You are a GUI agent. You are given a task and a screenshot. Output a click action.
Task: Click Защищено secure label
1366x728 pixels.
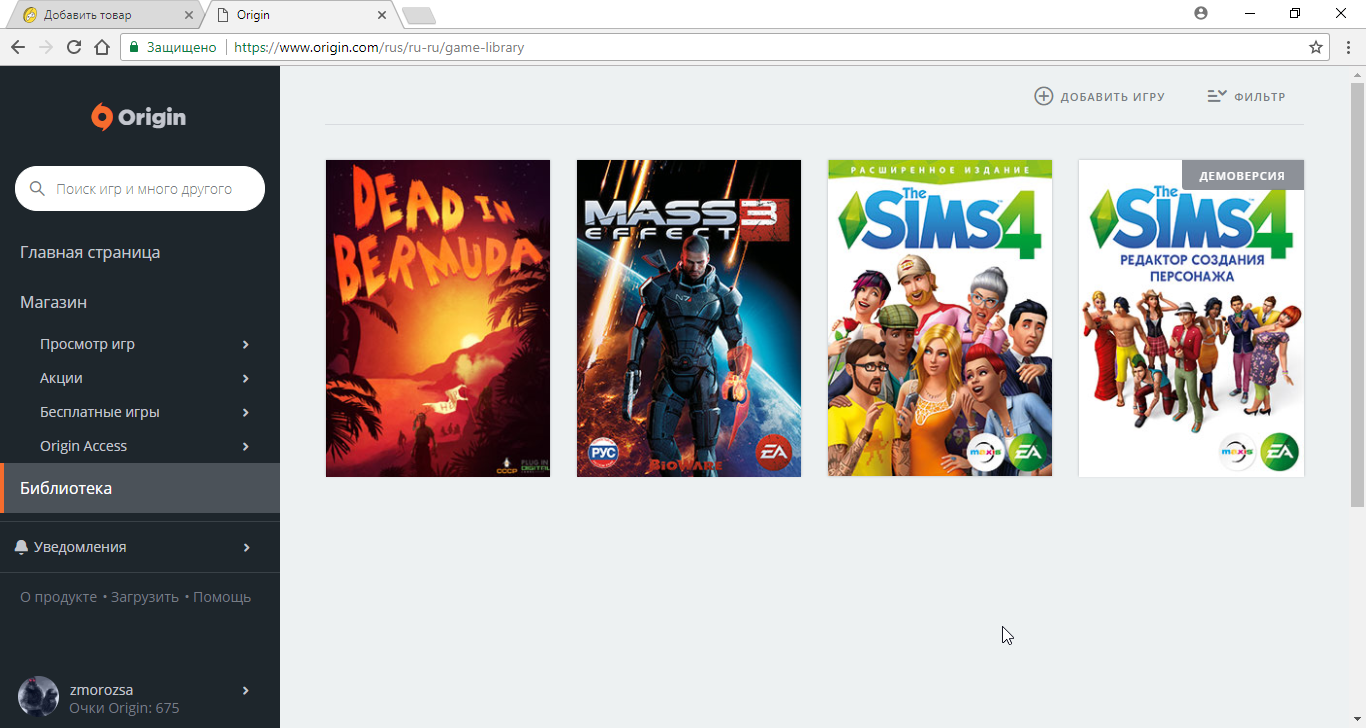click(181, 47)
